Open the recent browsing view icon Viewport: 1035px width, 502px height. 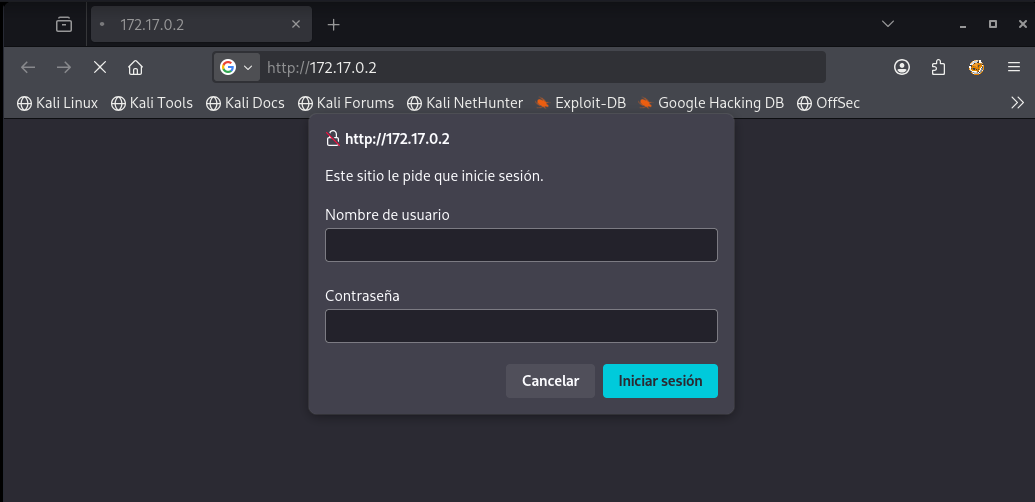64,24
